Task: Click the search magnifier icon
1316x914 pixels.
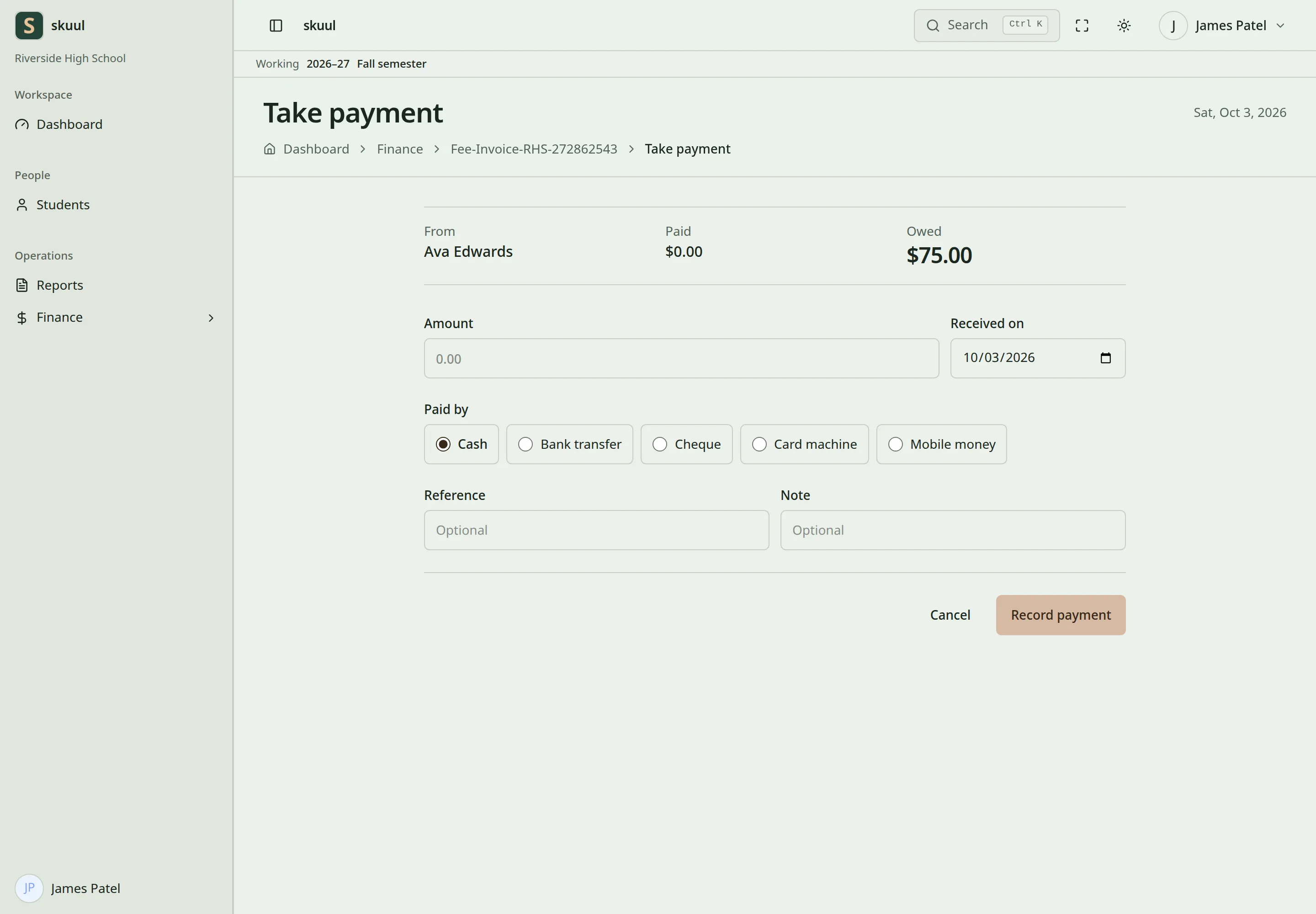Action: click(933, 25)
